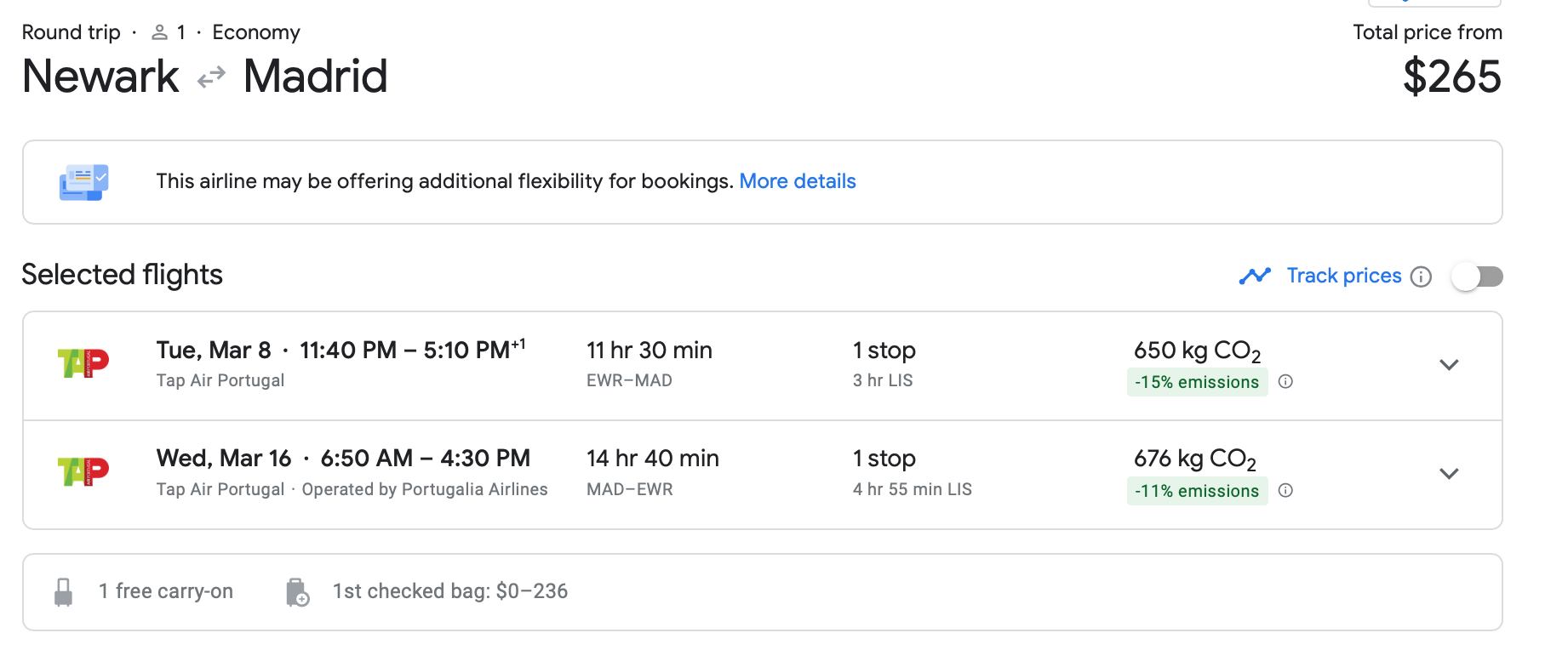Click the outbound flight TAP airline logo
The image size is (1568, 650).
coord(83,363)
